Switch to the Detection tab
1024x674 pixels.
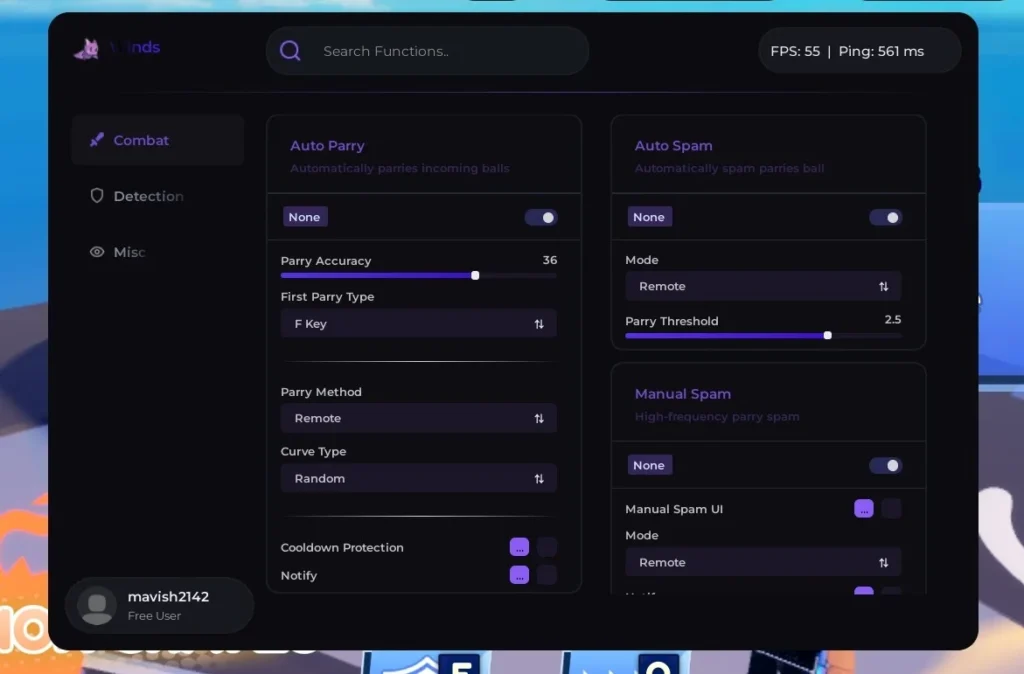pyautogui.click(x=148, y=196)
